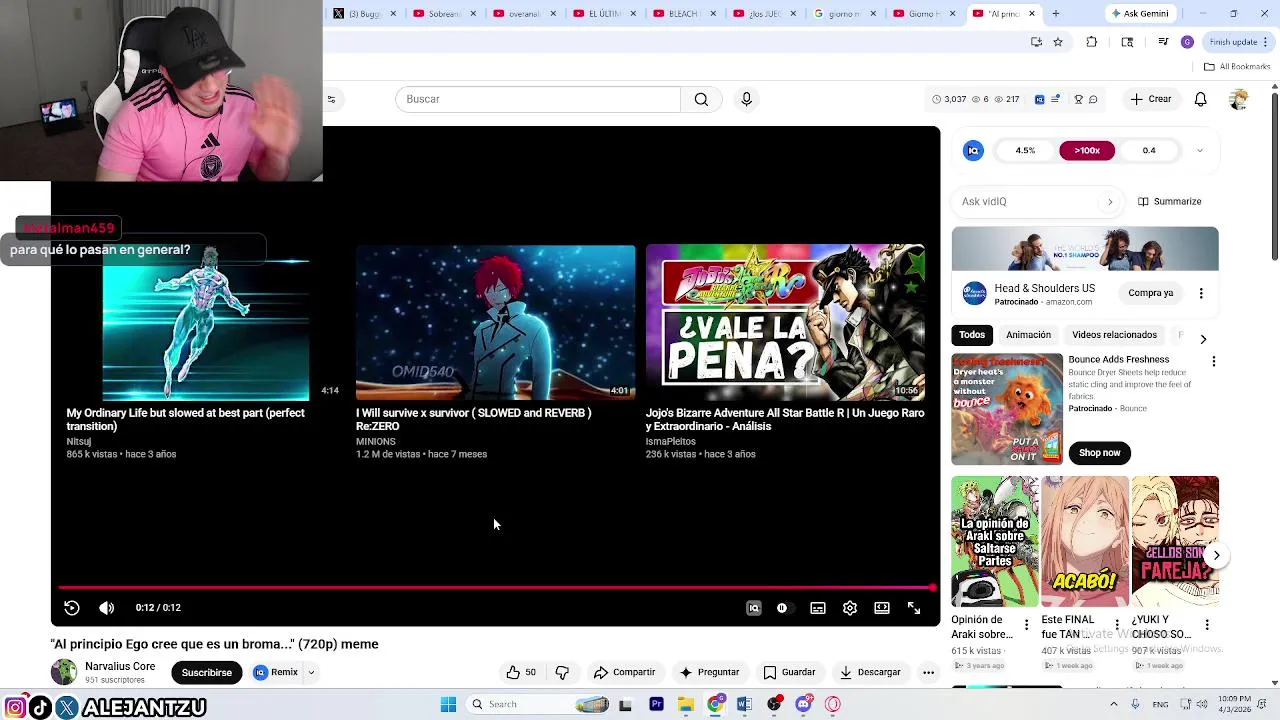Click the Buscar search field
The image size is (1280, 720).
click(538, 99)
